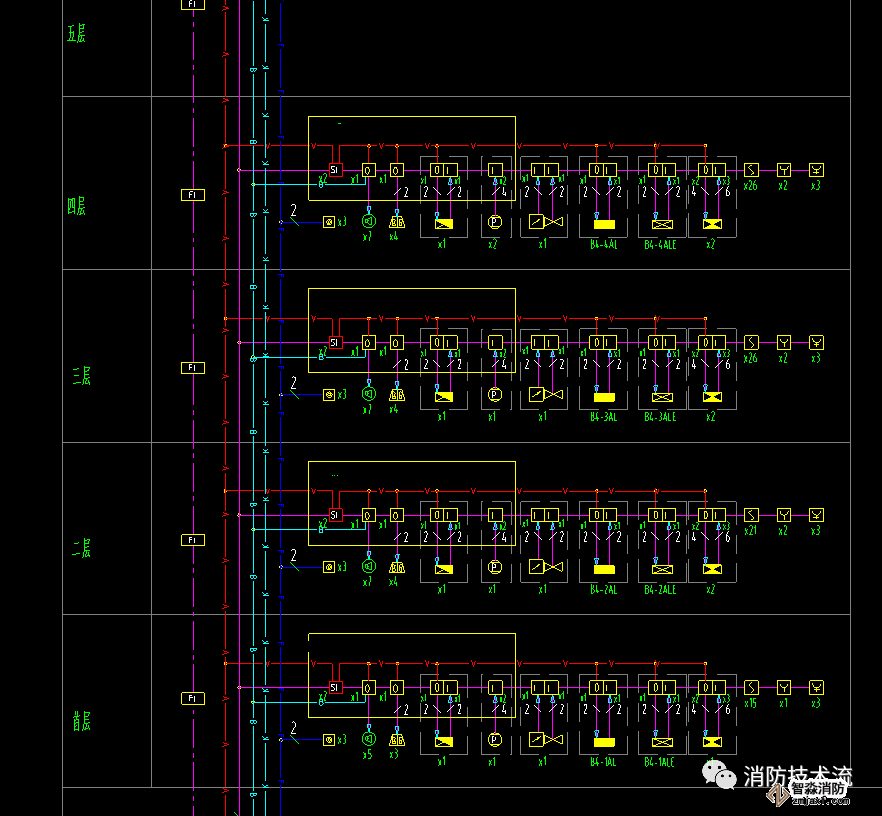Select the FI box on the third floor
Viewport: 882px width, 816px height.
coord(193,368)
